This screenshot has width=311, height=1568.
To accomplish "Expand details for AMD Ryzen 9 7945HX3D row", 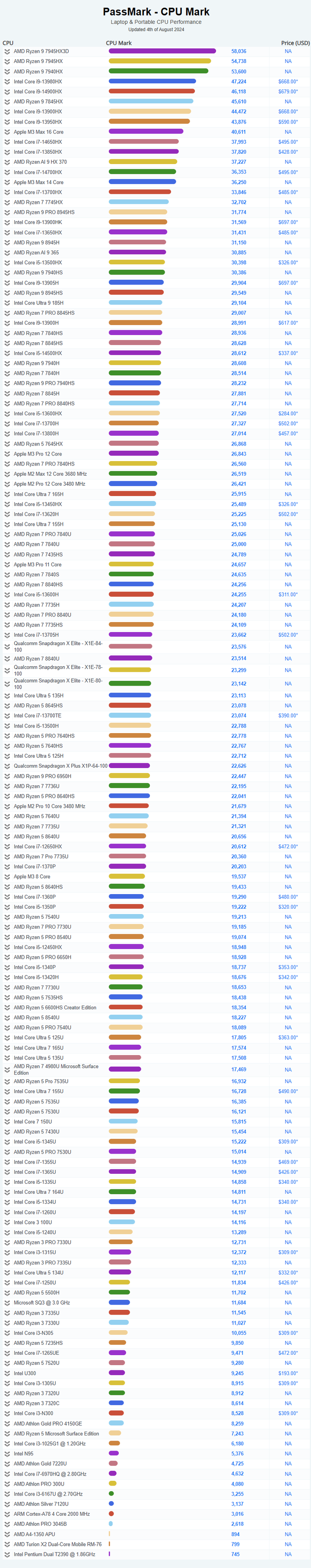I will (7, 51).
